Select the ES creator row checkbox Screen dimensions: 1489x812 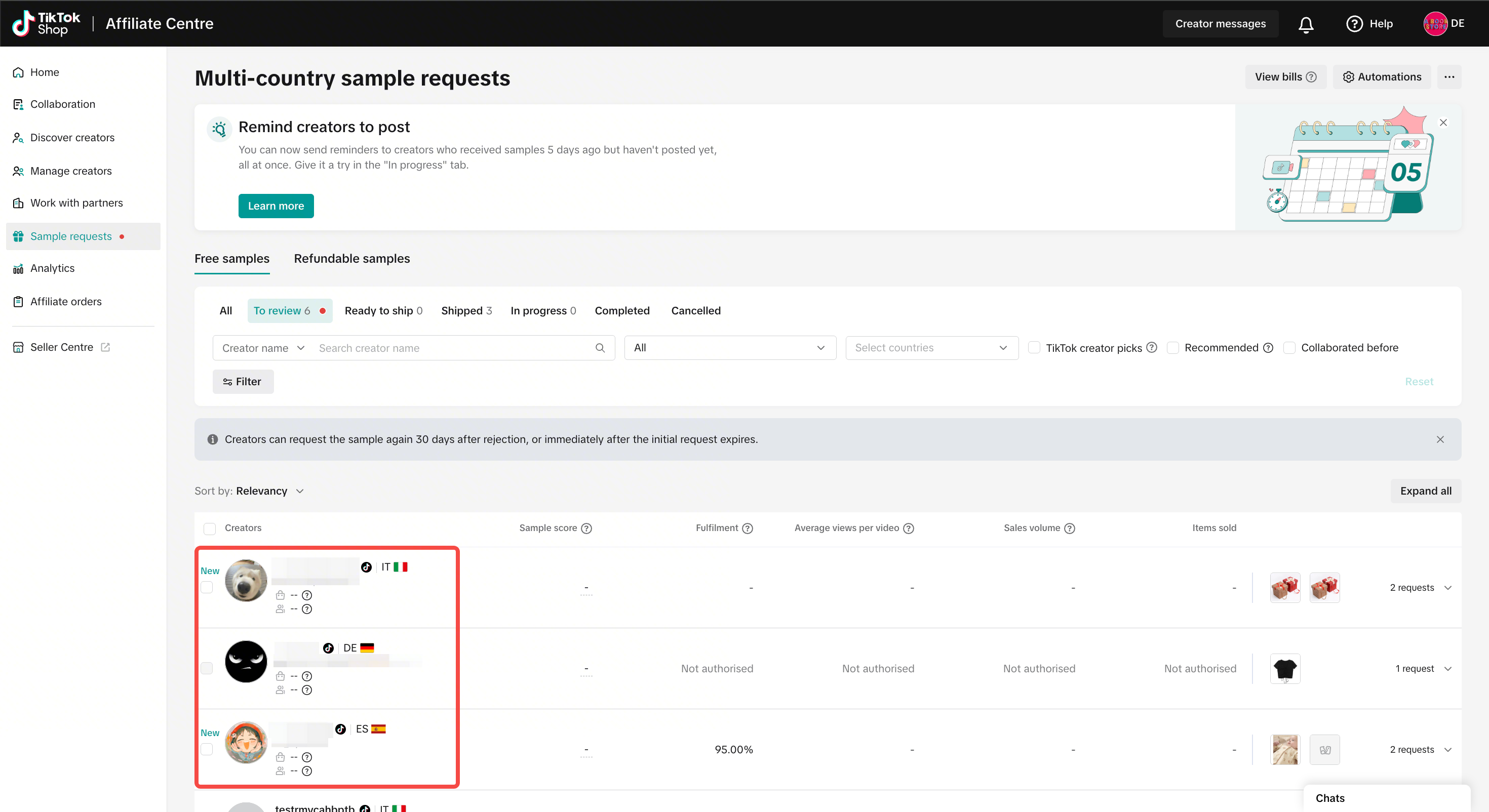(206, 749)
